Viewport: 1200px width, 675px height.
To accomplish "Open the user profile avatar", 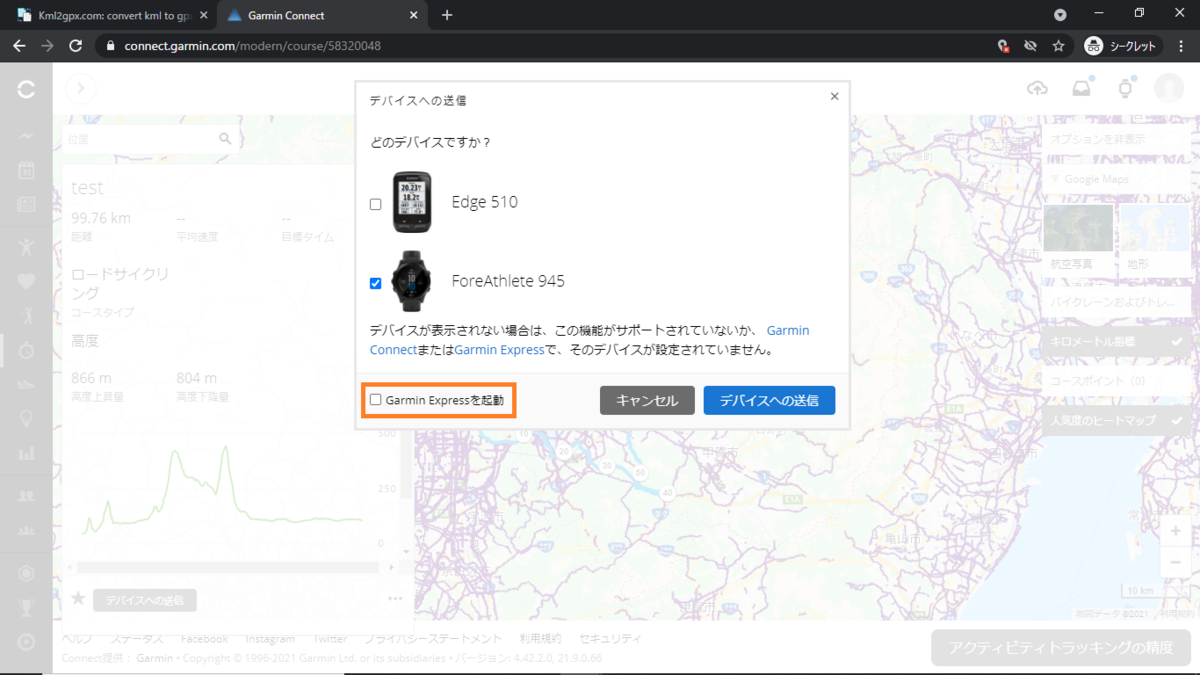I will tap(1168, 88).
